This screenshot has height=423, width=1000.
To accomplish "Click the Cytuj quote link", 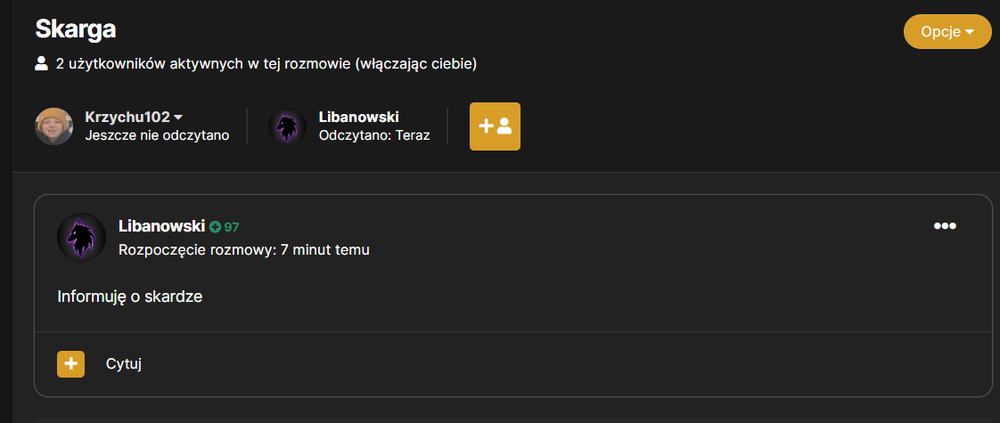I will pos(124,364).
